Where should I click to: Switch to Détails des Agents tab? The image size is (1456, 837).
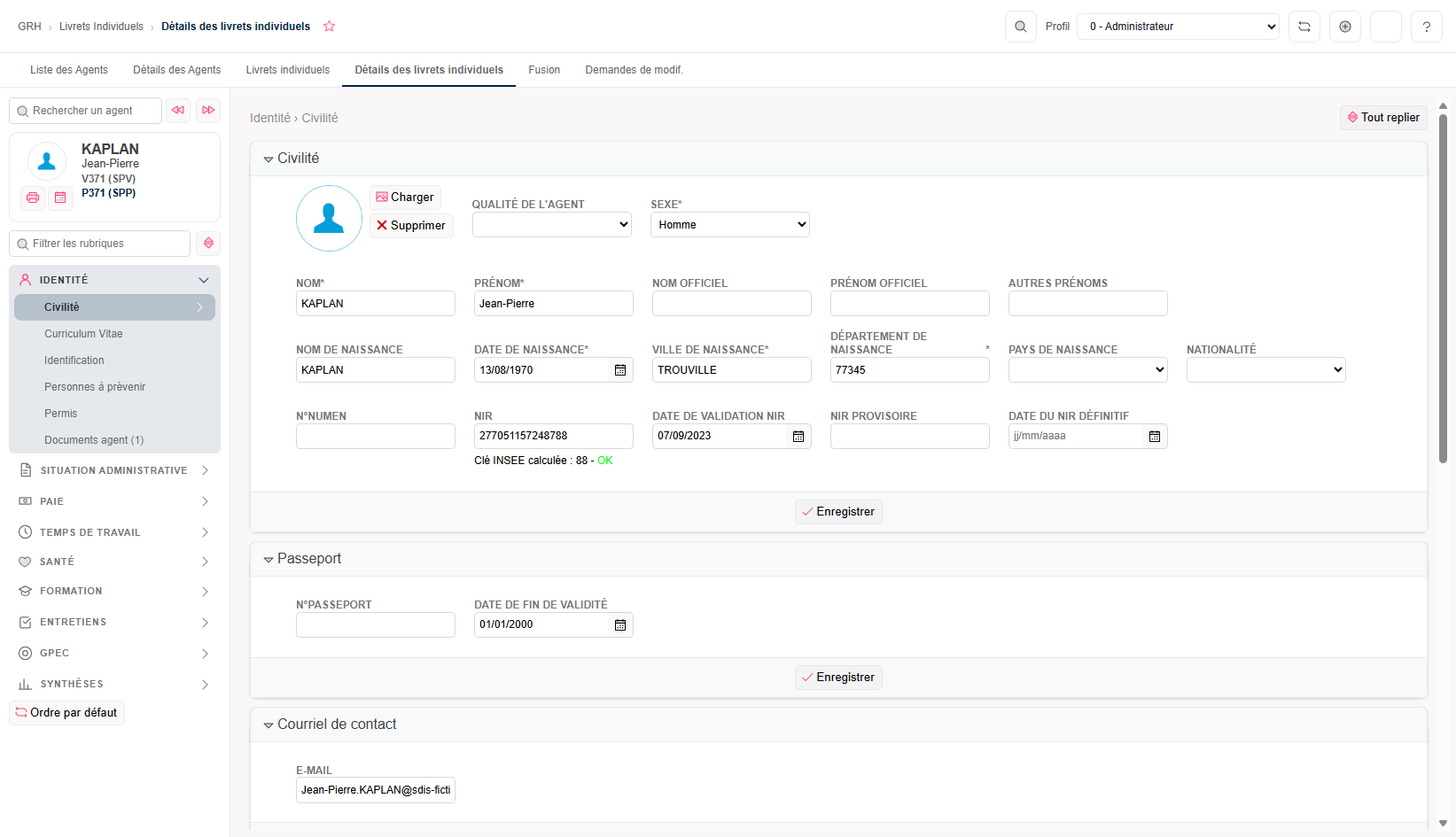click(177, 70)
